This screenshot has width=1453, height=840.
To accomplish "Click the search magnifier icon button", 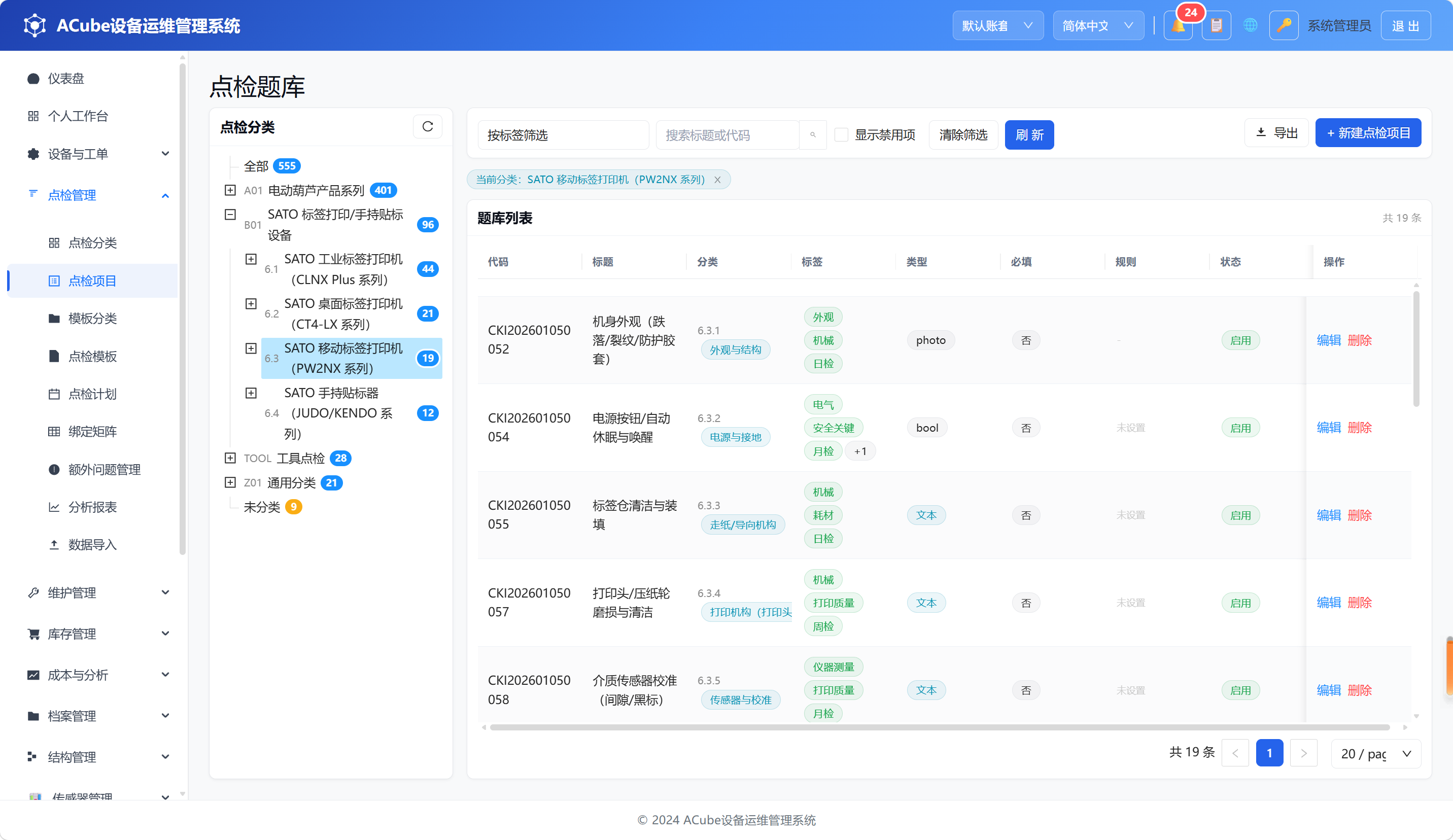I will [813, 135].
